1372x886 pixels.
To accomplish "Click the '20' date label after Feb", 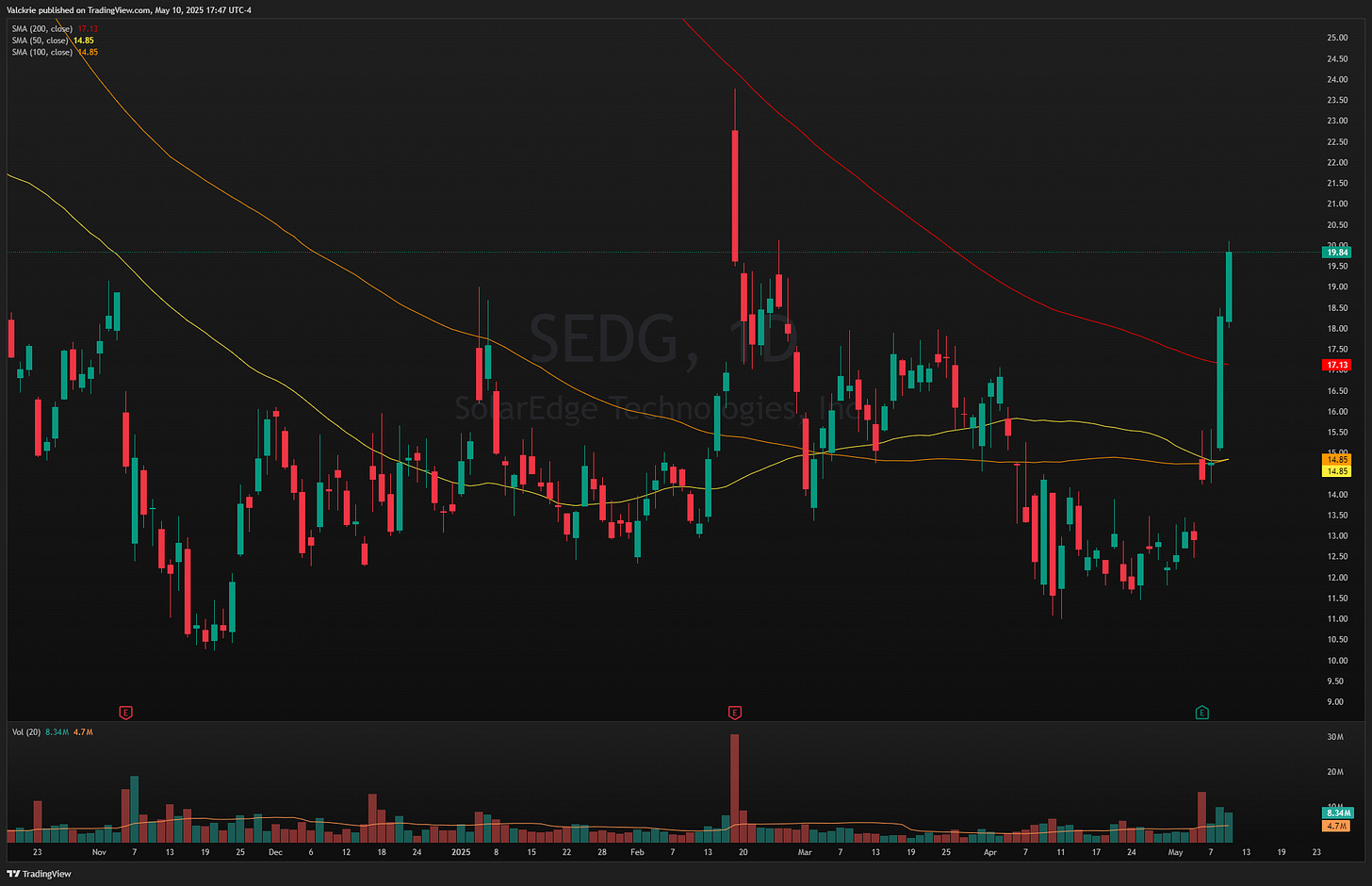I will pos(743,852).
